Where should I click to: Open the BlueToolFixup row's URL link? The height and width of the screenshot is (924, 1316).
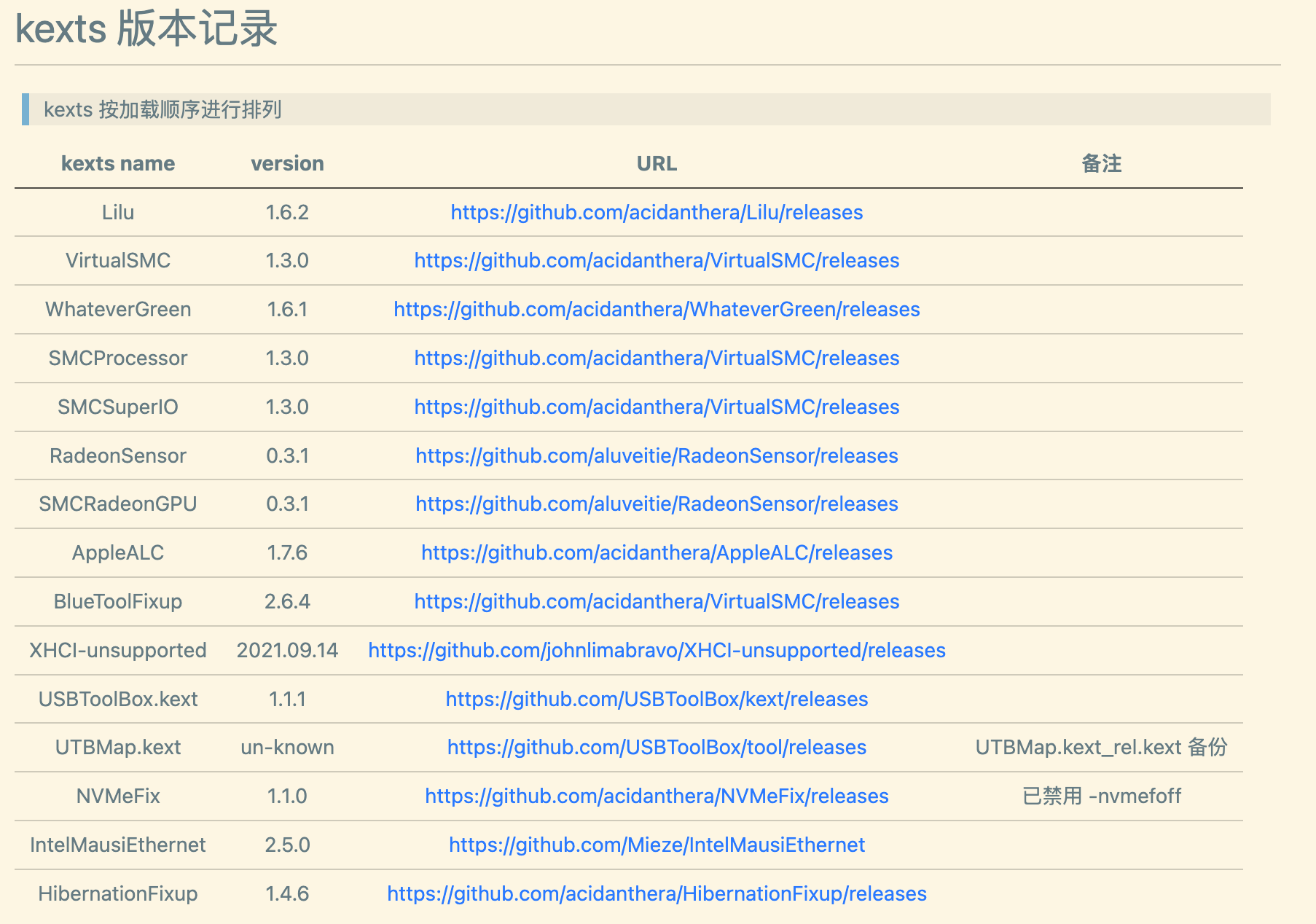657,601
